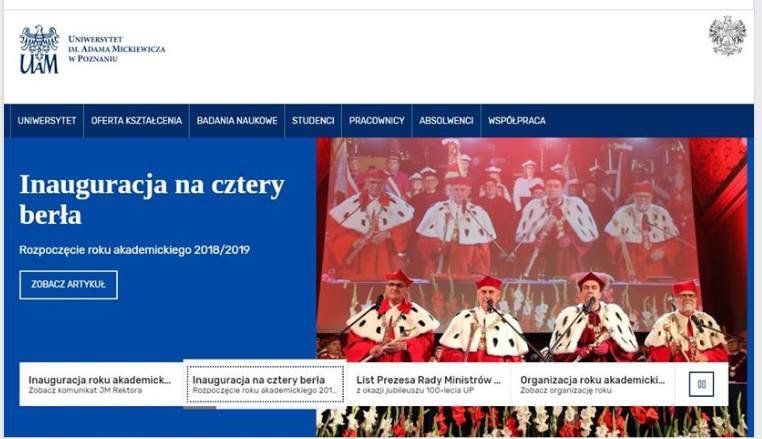Open the PRACOWNICY menu
Viewport: 762px width, 439px height.
377,121
